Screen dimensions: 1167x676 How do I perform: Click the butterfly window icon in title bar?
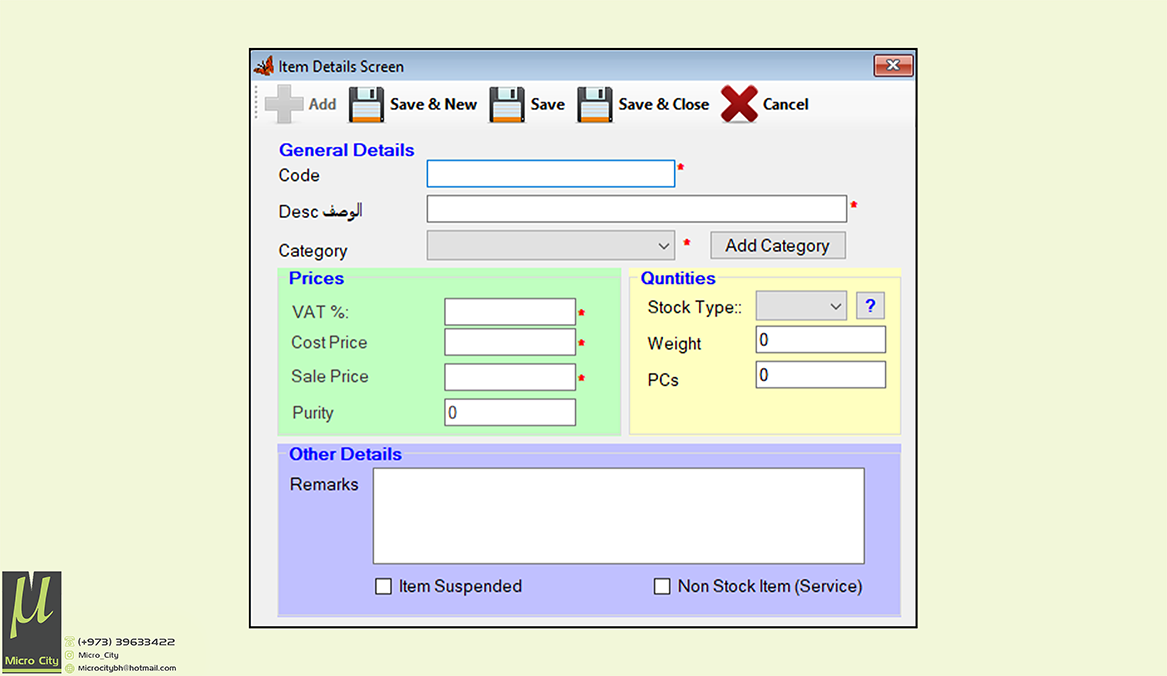[x=264, y=66]
